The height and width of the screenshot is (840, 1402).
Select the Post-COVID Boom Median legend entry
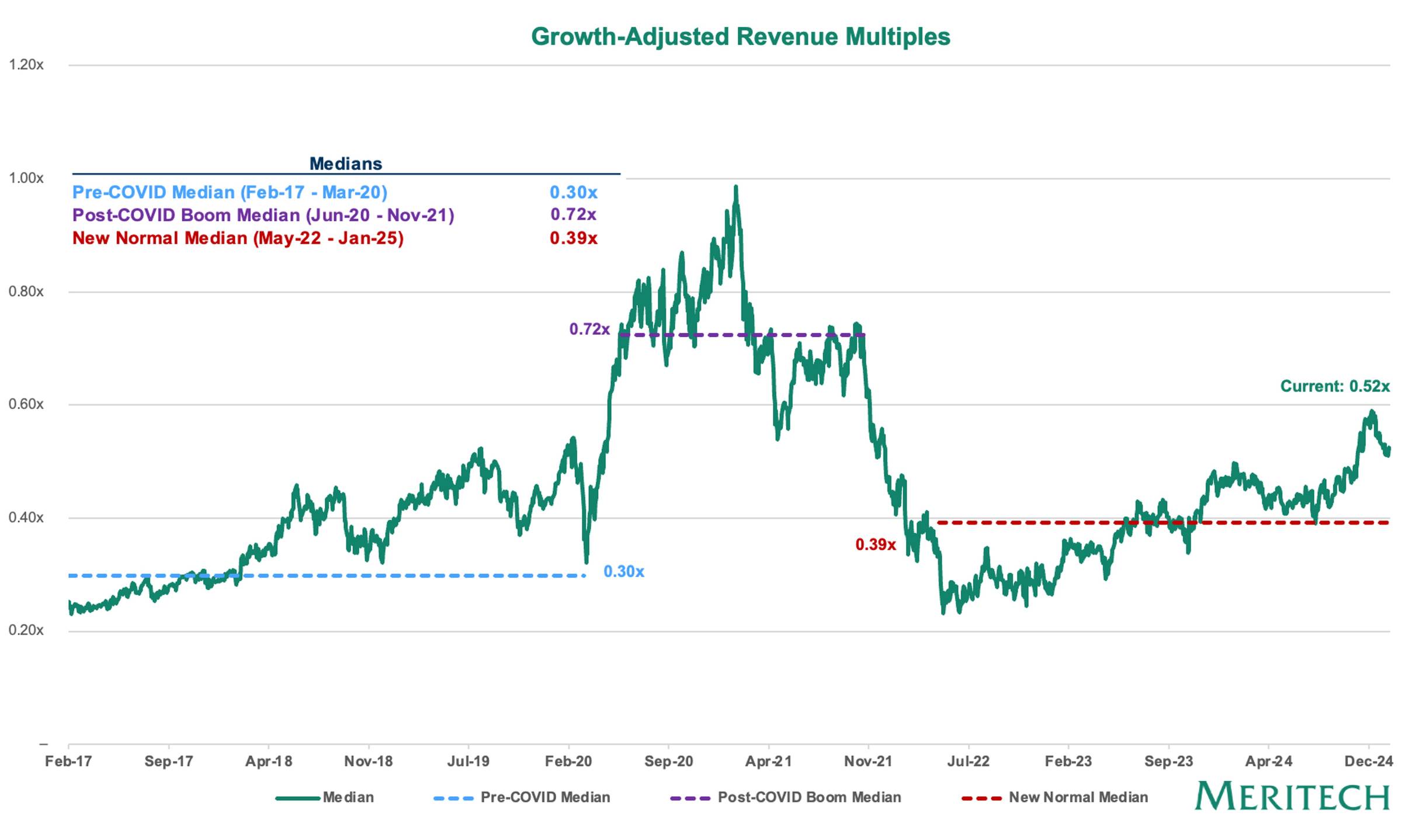[x=786, y=797]
